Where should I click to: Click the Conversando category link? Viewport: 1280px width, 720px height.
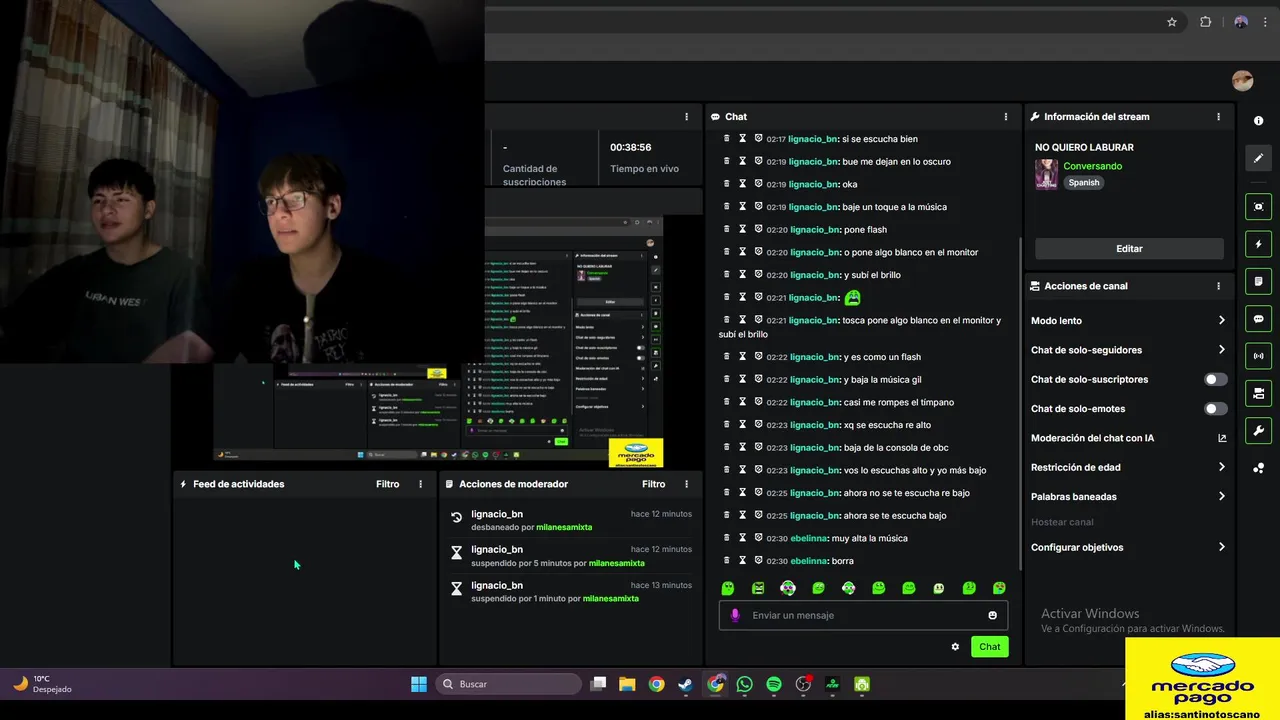1092,166
